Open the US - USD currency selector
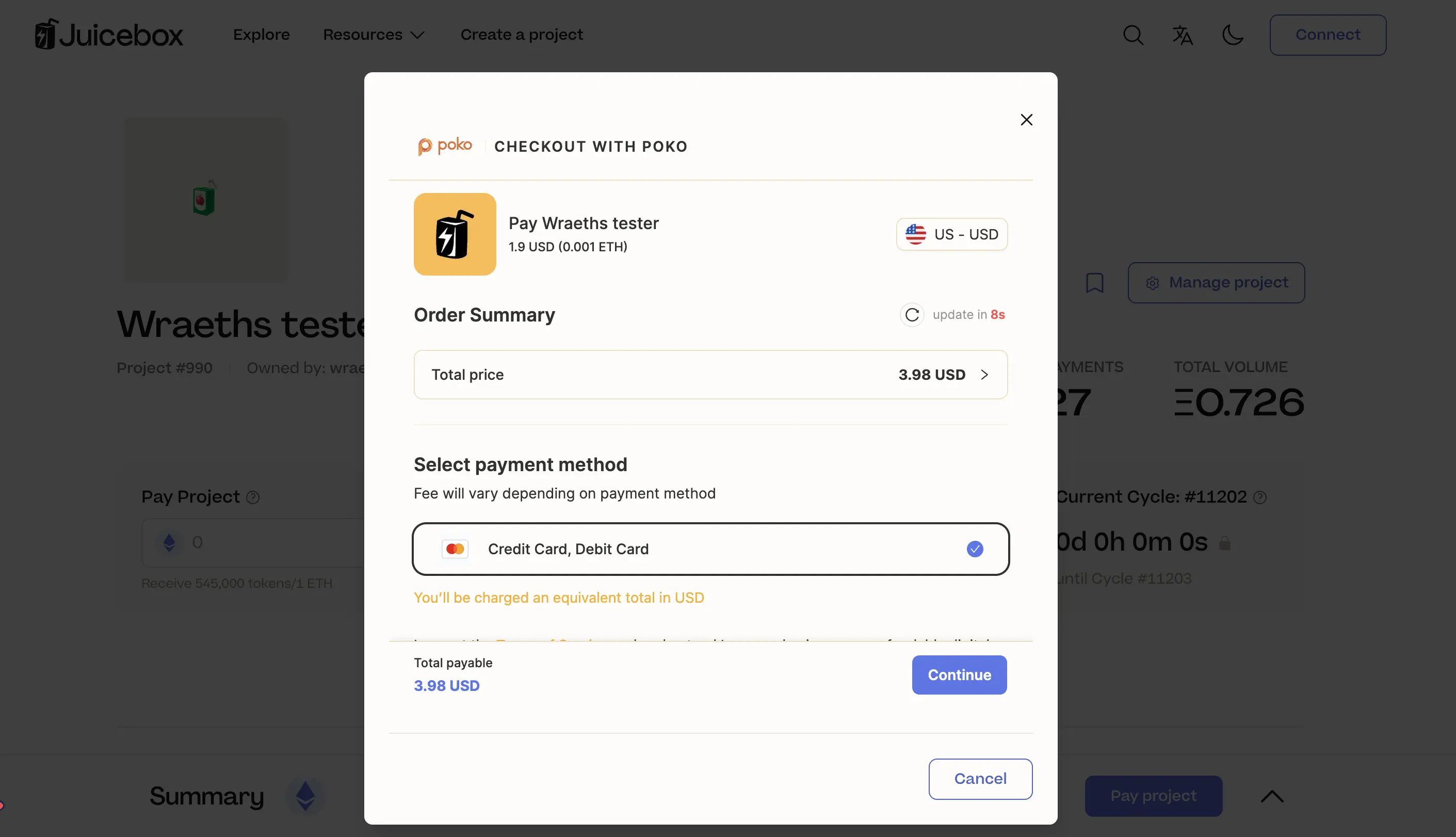The image size is (1456, 837). tap(951, 234)
